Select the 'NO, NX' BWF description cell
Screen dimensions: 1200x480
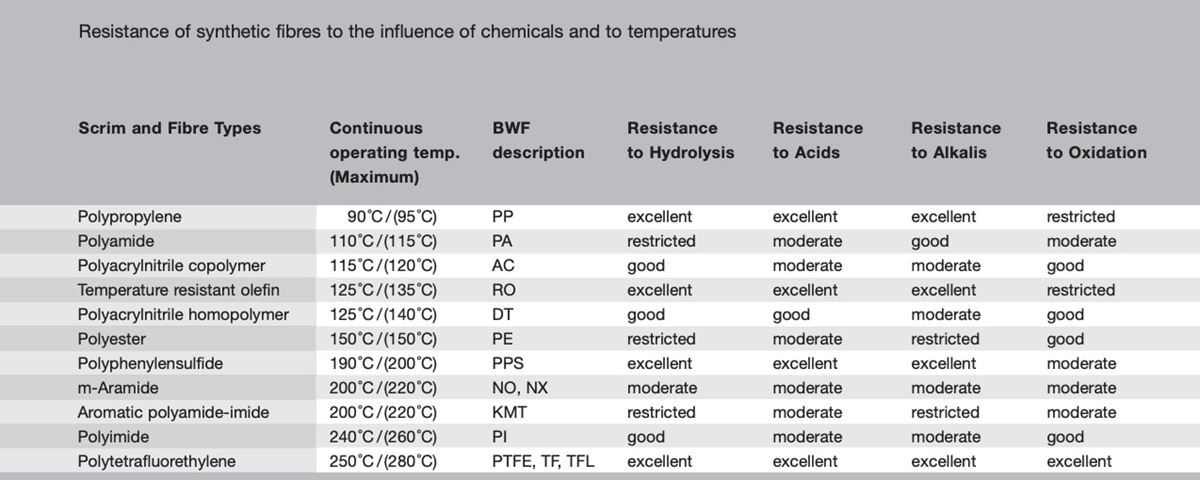520,388
